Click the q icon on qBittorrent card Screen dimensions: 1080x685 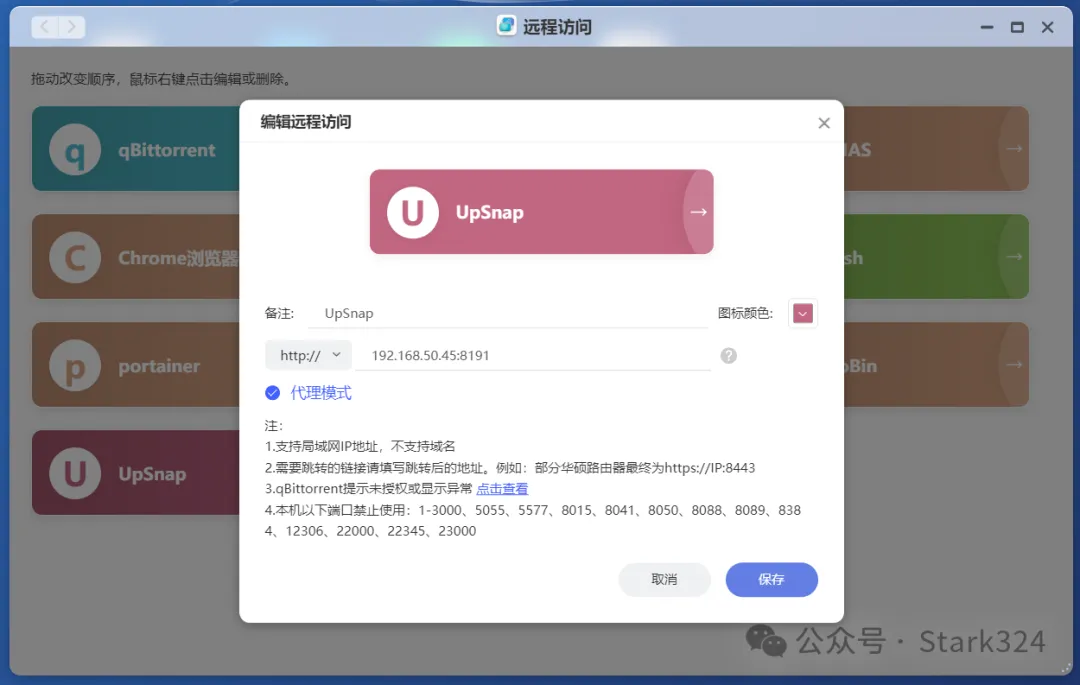click(x=75, y=149)
